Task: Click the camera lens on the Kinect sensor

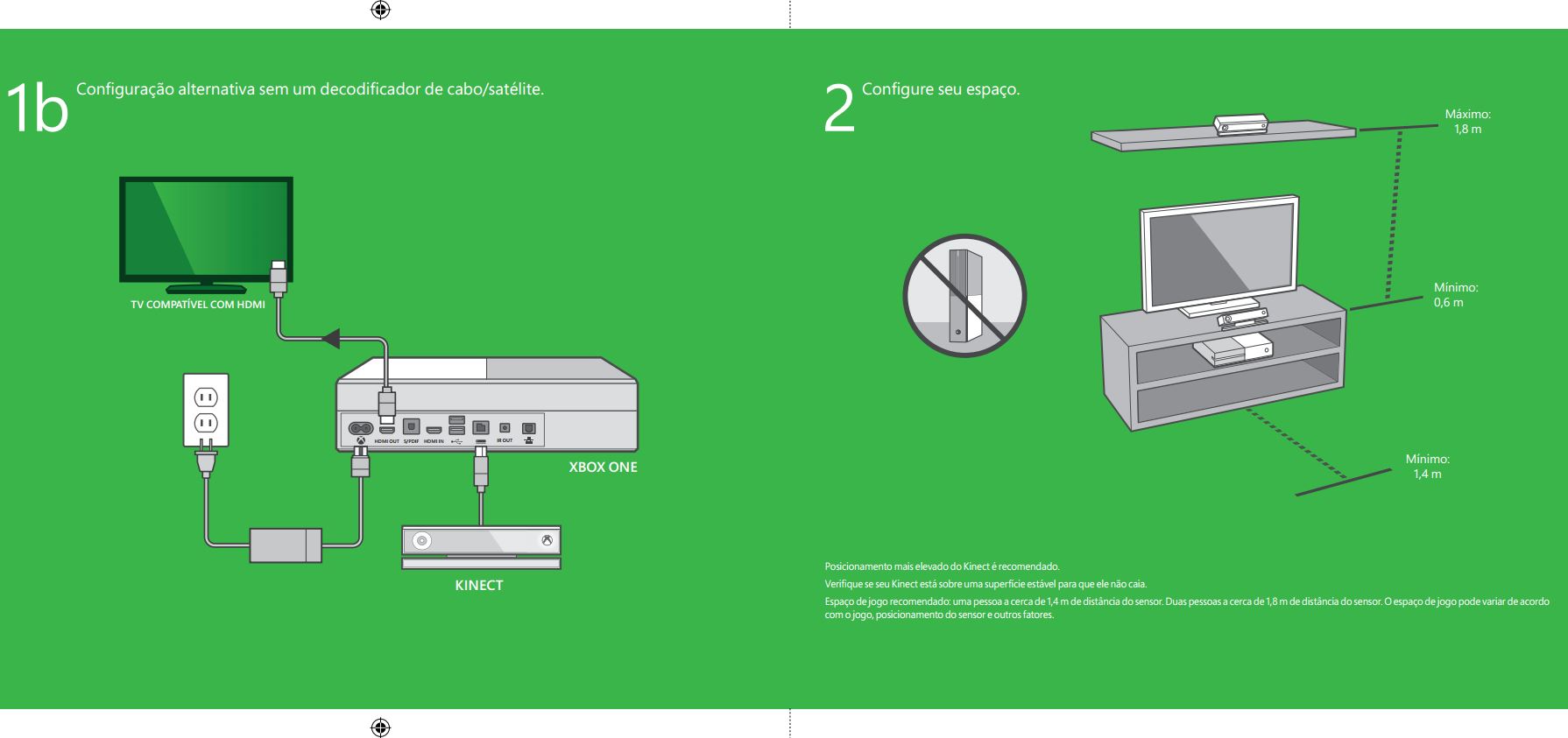Action: pyautogui.click(x=422, y=541)
